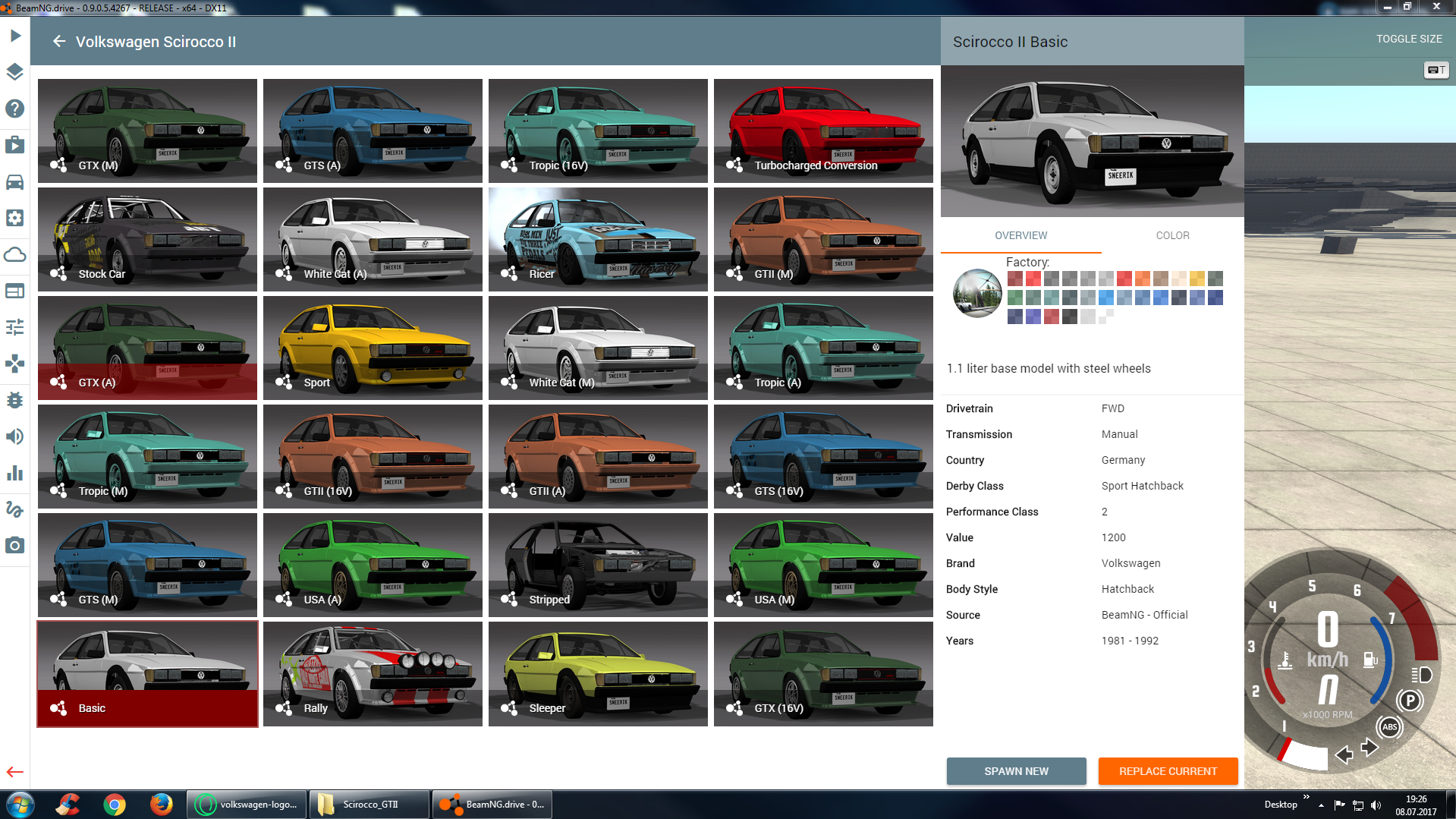Viewport: 1456px width, 819px height.
Task: Pick the cream factory color swatch
Action: tap(1178, 279)
